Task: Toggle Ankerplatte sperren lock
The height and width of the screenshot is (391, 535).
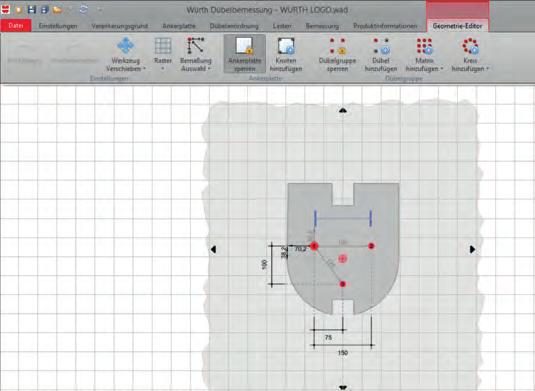Action: (245, 54)
